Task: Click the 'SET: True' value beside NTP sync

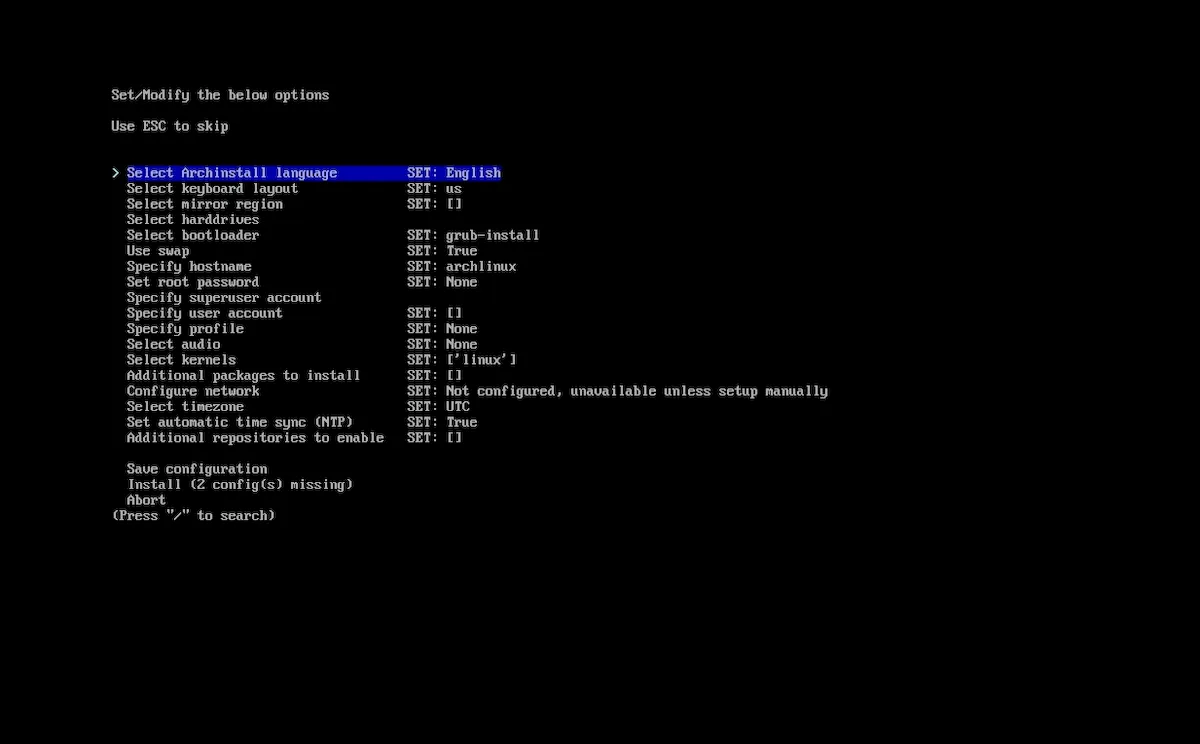Action: tap(443, 422)
